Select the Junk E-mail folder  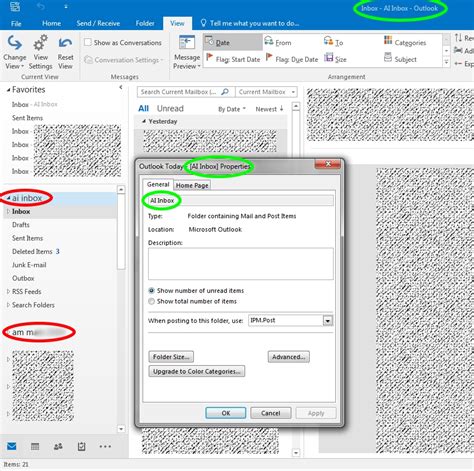[x=29, y=265]
